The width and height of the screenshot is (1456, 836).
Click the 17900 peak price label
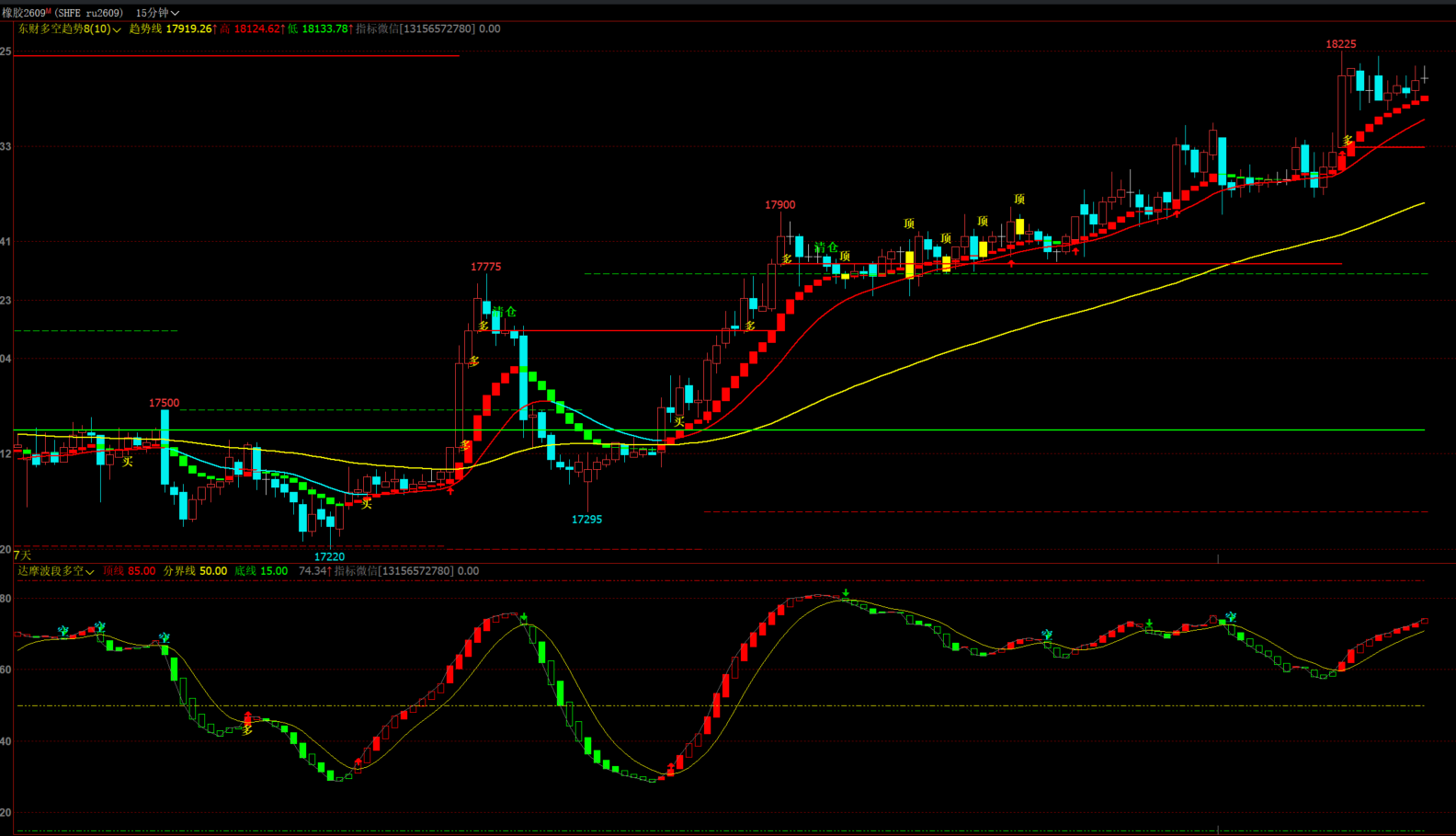[779, 205]
